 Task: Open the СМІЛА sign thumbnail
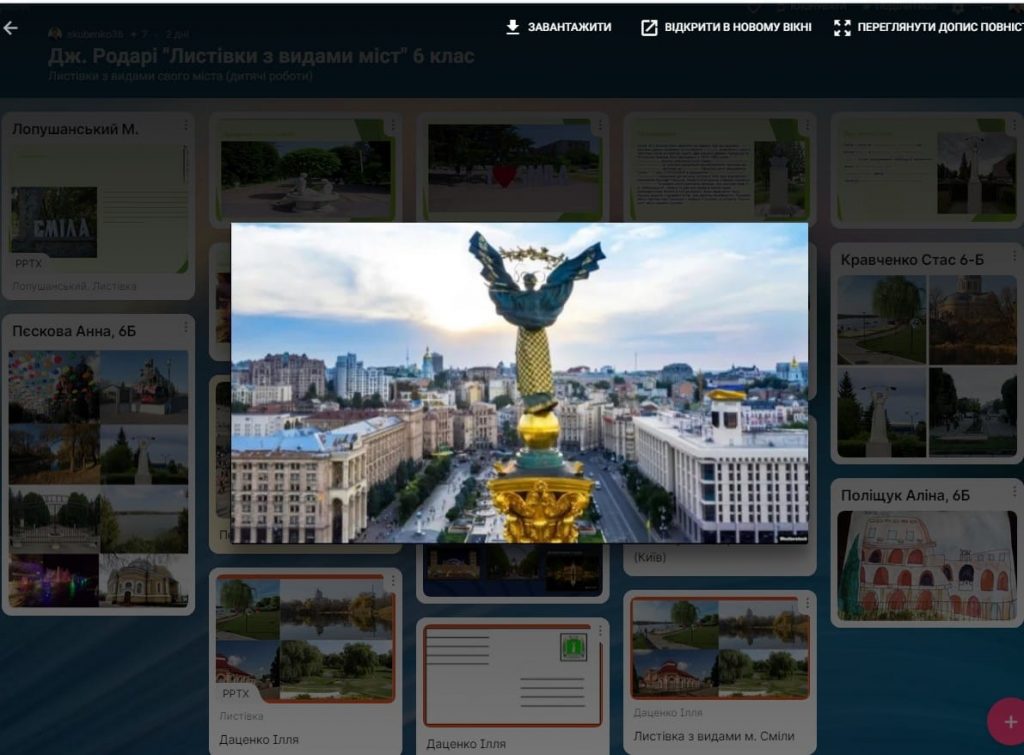pyautogui.click(x=54, y=222)
